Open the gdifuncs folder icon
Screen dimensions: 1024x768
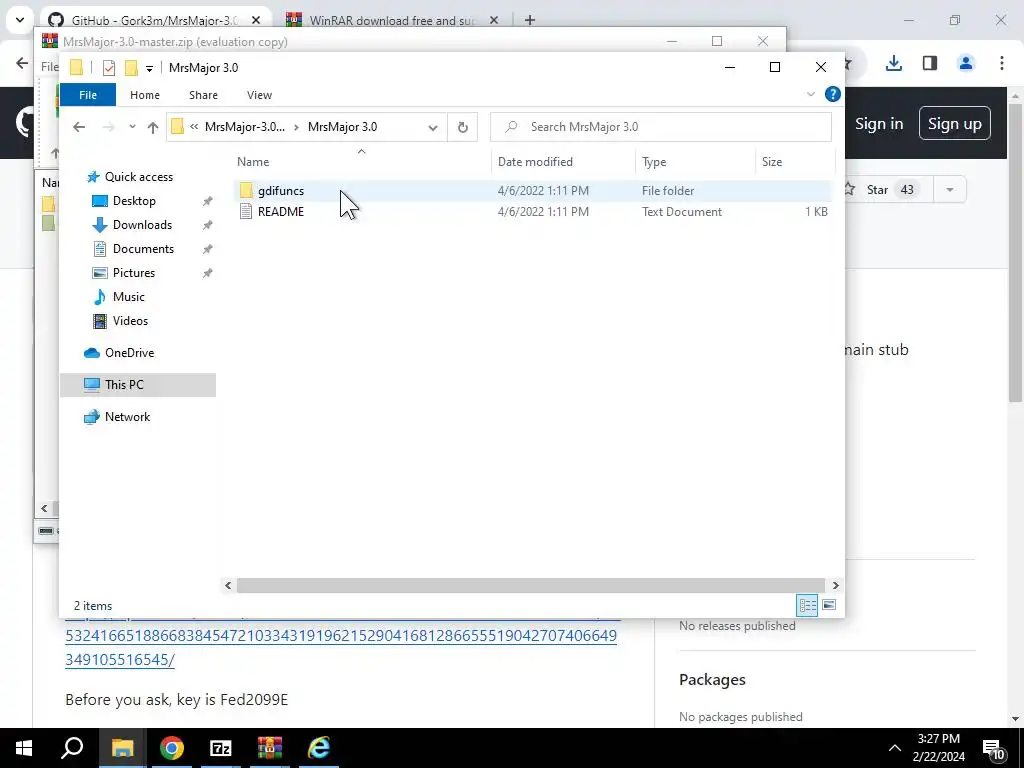click(246, 191)
